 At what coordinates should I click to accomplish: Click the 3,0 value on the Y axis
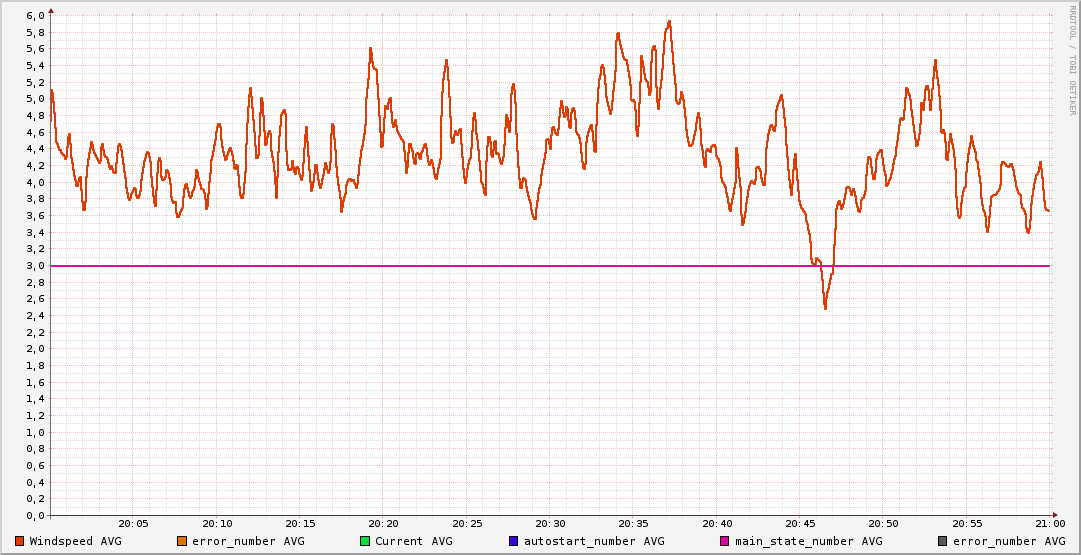(x=35, y=266)
